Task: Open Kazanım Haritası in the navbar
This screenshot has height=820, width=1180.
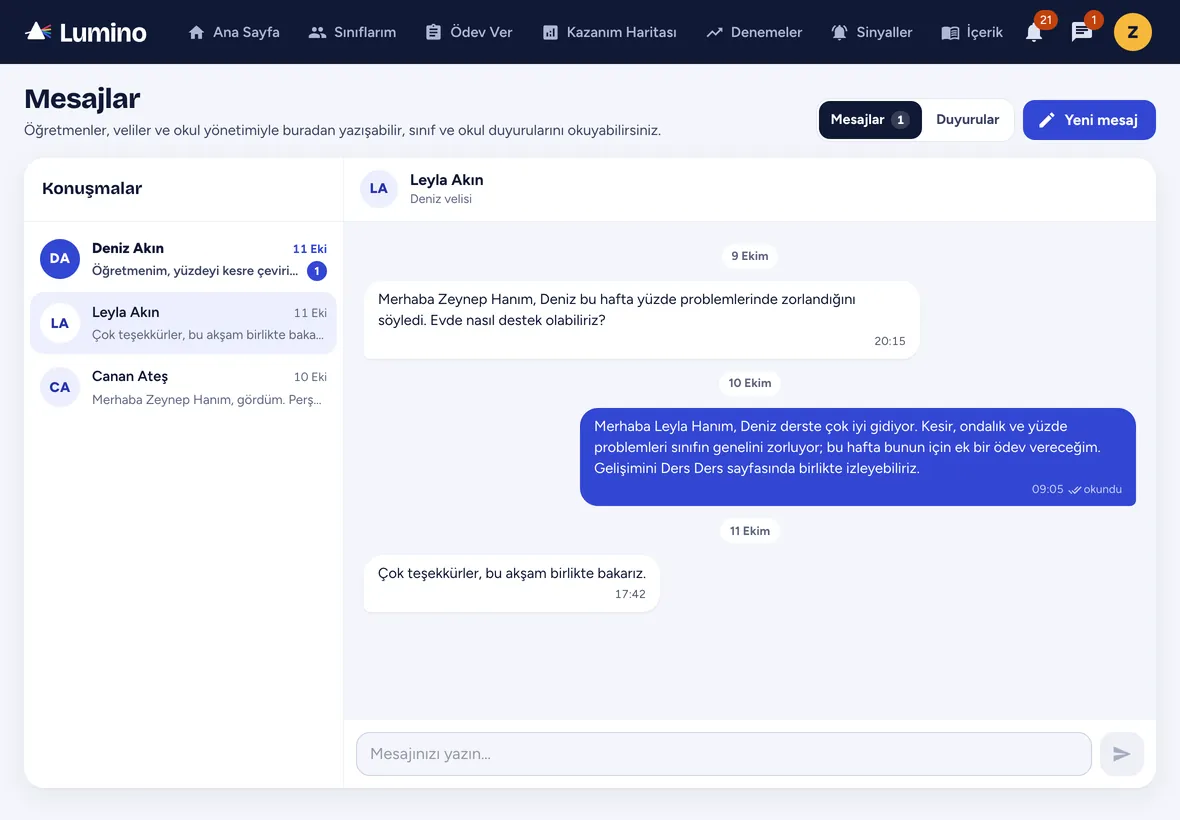Action: coord(610,32)
